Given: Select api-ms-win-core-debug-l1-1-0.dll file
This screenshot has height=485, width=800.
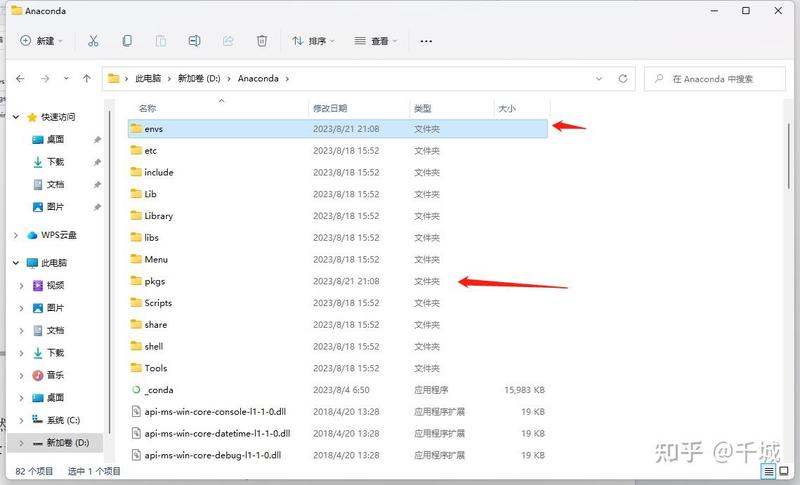Looking at the screenshot, I should pyautogui.click(x=338, y=455).
